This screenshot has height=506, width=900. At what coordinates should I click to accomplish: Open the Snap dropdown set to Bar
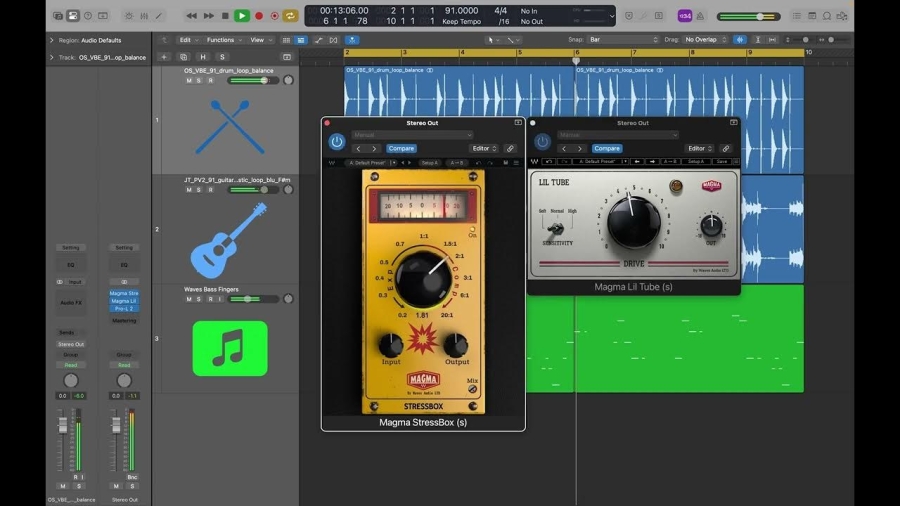[x=623, y=40]
